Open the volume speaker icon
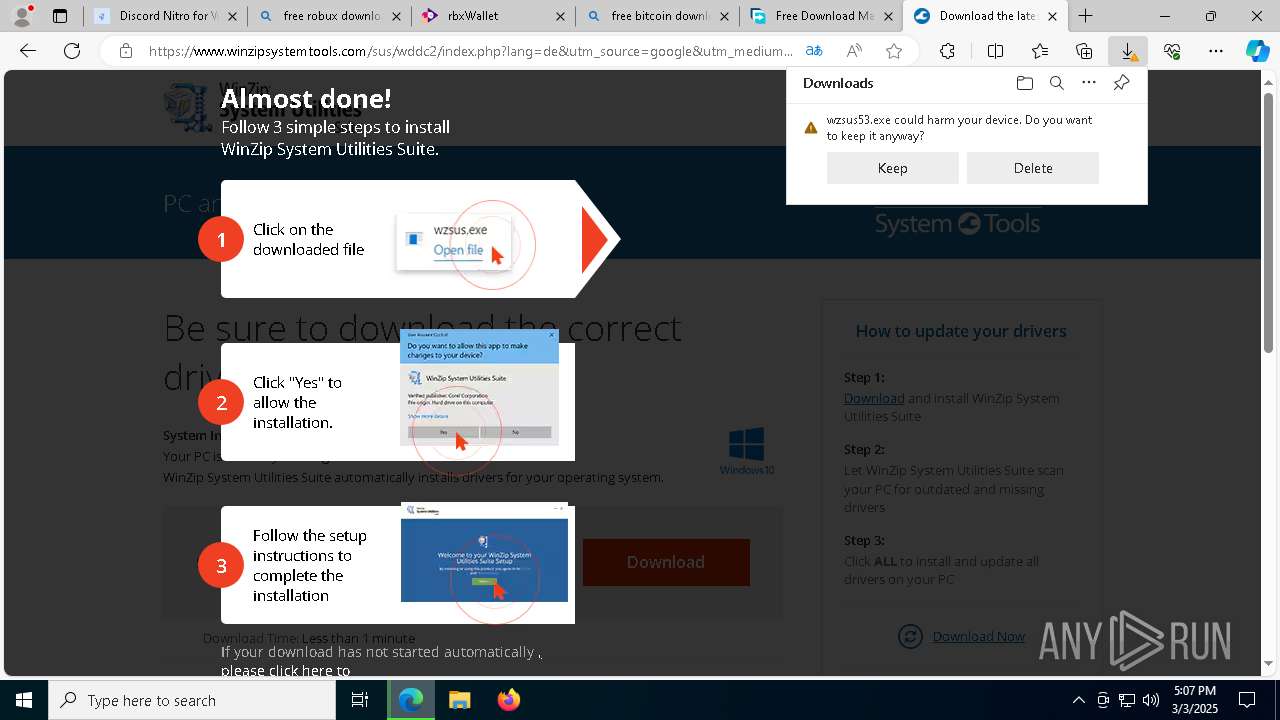Screen dimensions: 1280x720 pos(1150,700)
